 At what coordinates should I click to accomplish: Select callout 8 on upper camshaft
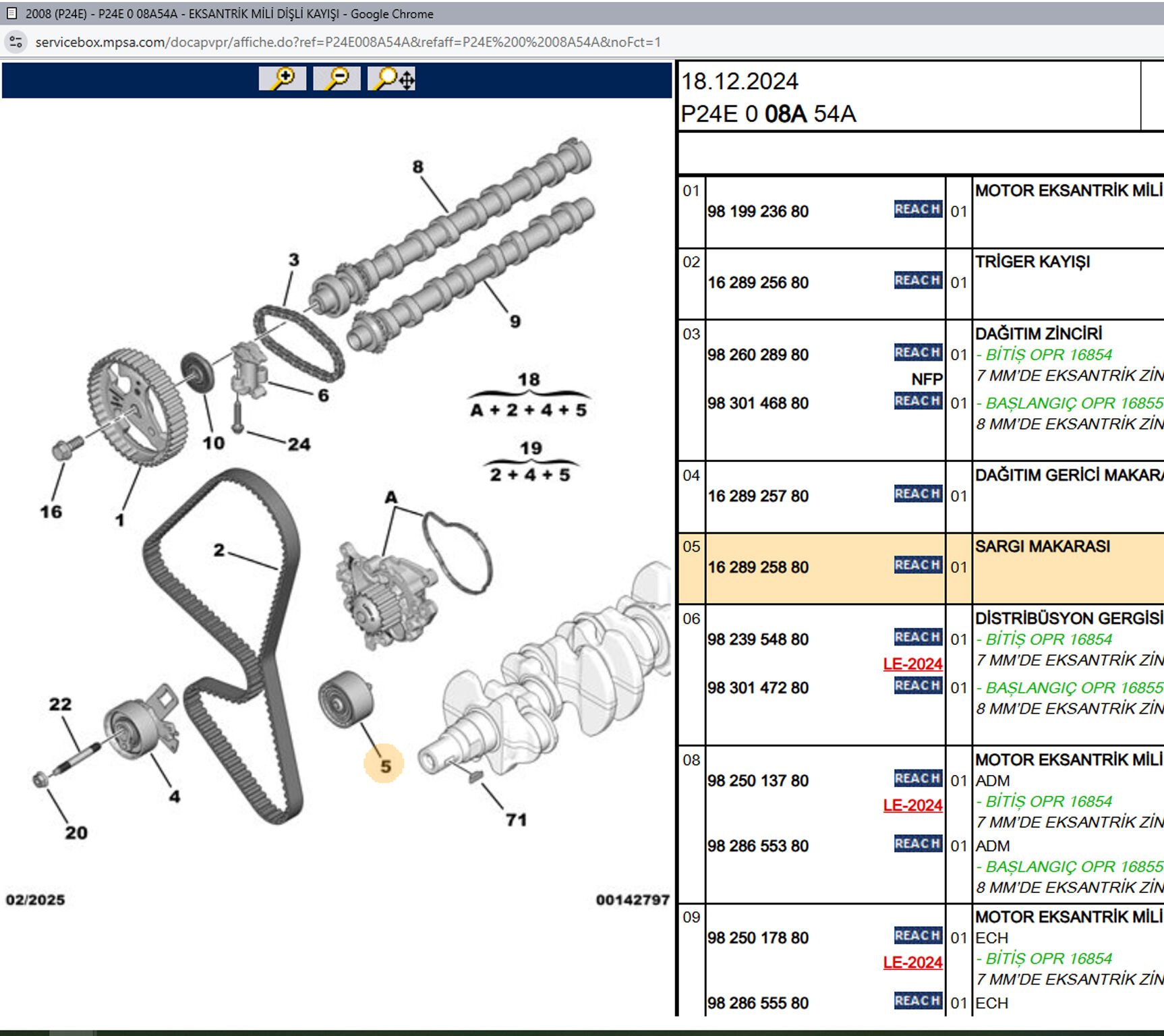pyautogui.click(x=417, y=167)
